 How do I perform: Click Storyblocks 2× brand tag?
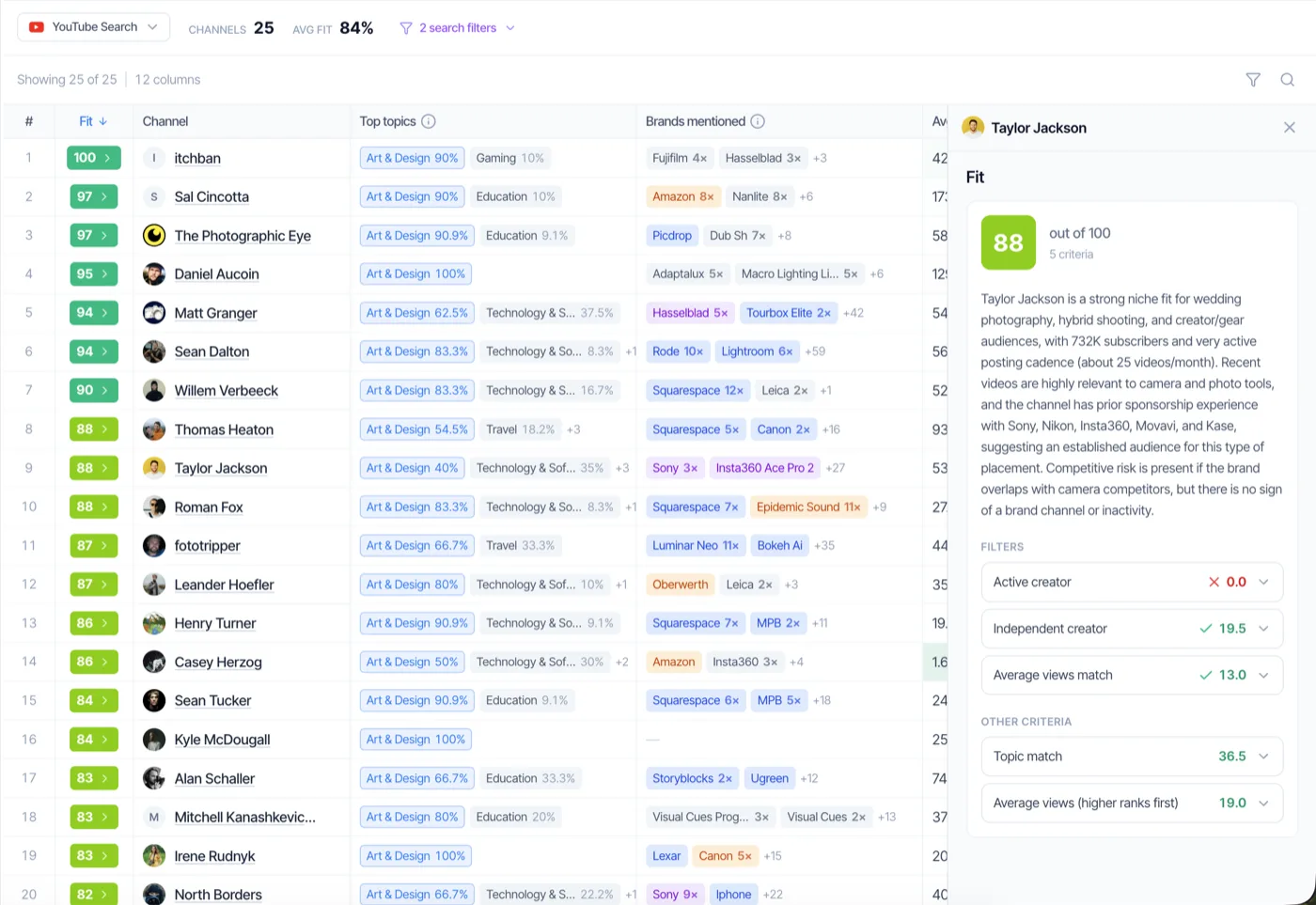pos(692,778)
